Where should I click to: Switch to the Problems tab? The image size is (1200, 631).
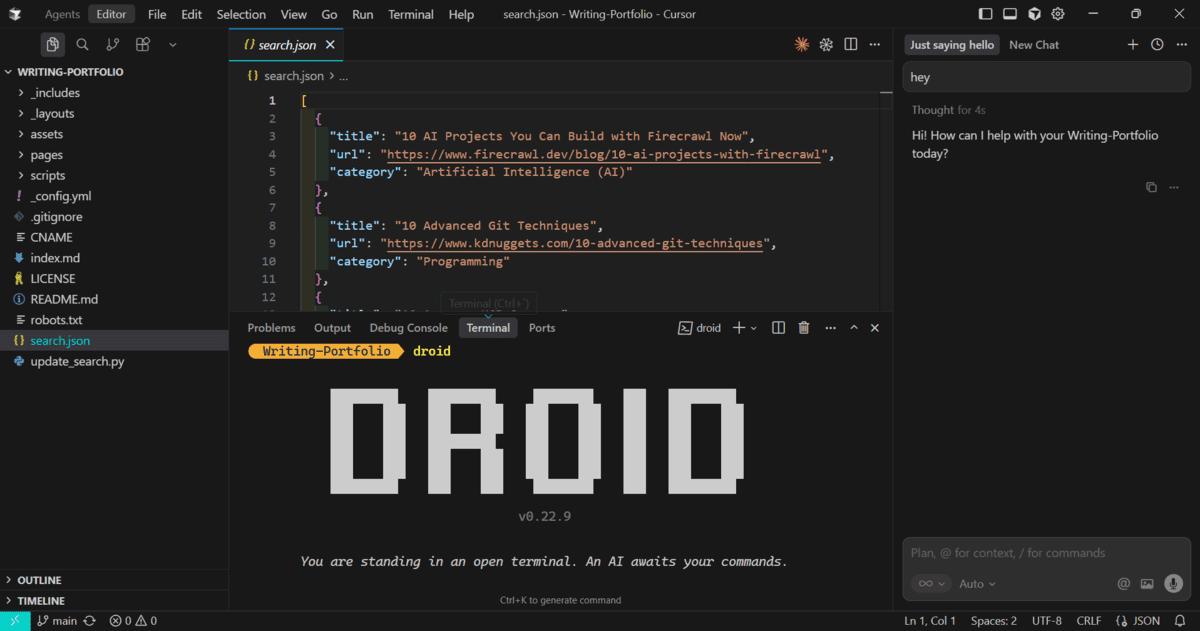click(271, 327)
